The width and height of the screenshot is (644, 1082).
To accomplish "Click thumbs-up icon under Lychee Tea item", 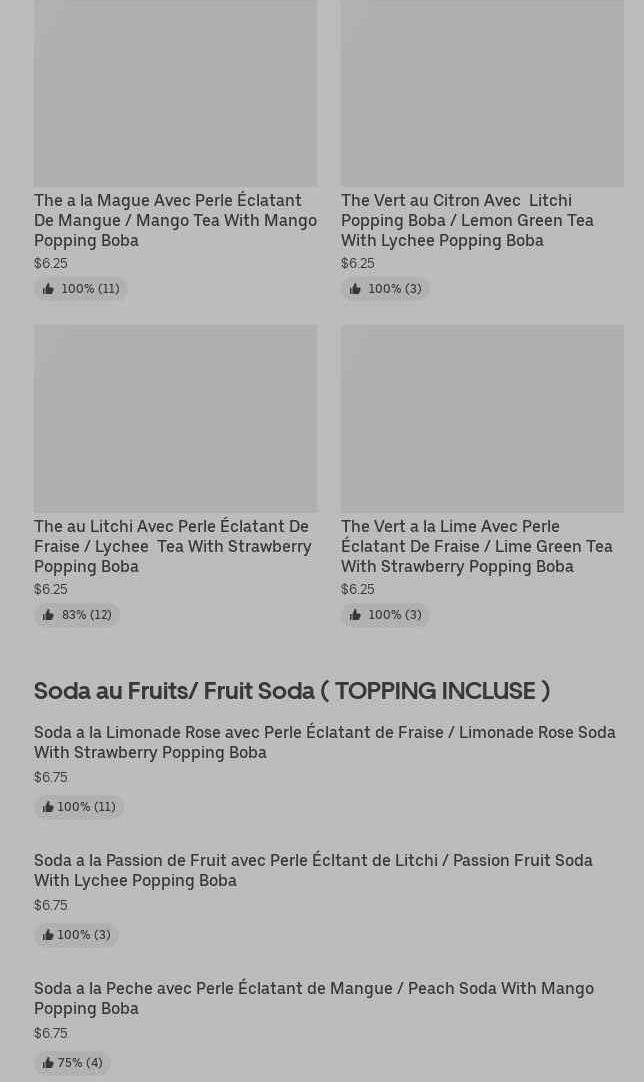I will [48, 615].
